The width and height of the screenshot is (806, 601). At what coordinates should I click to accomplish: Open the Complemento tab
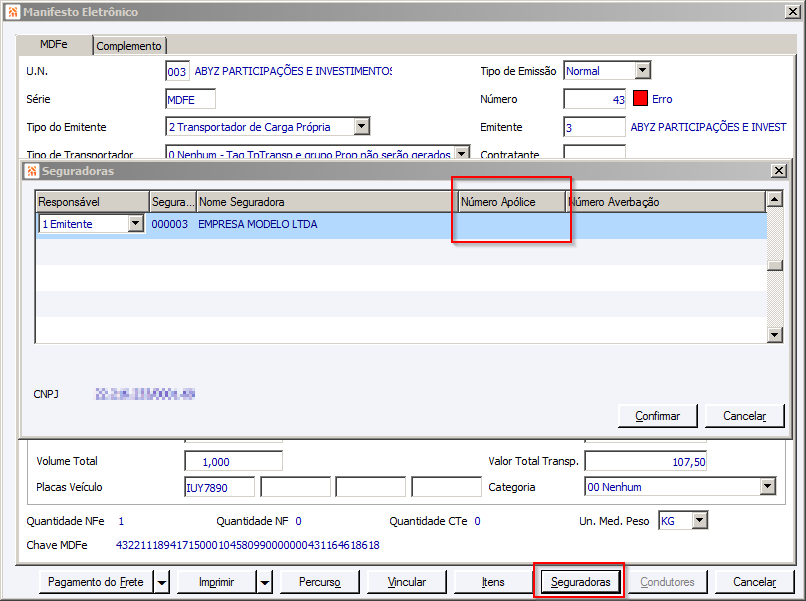point(129,46)
